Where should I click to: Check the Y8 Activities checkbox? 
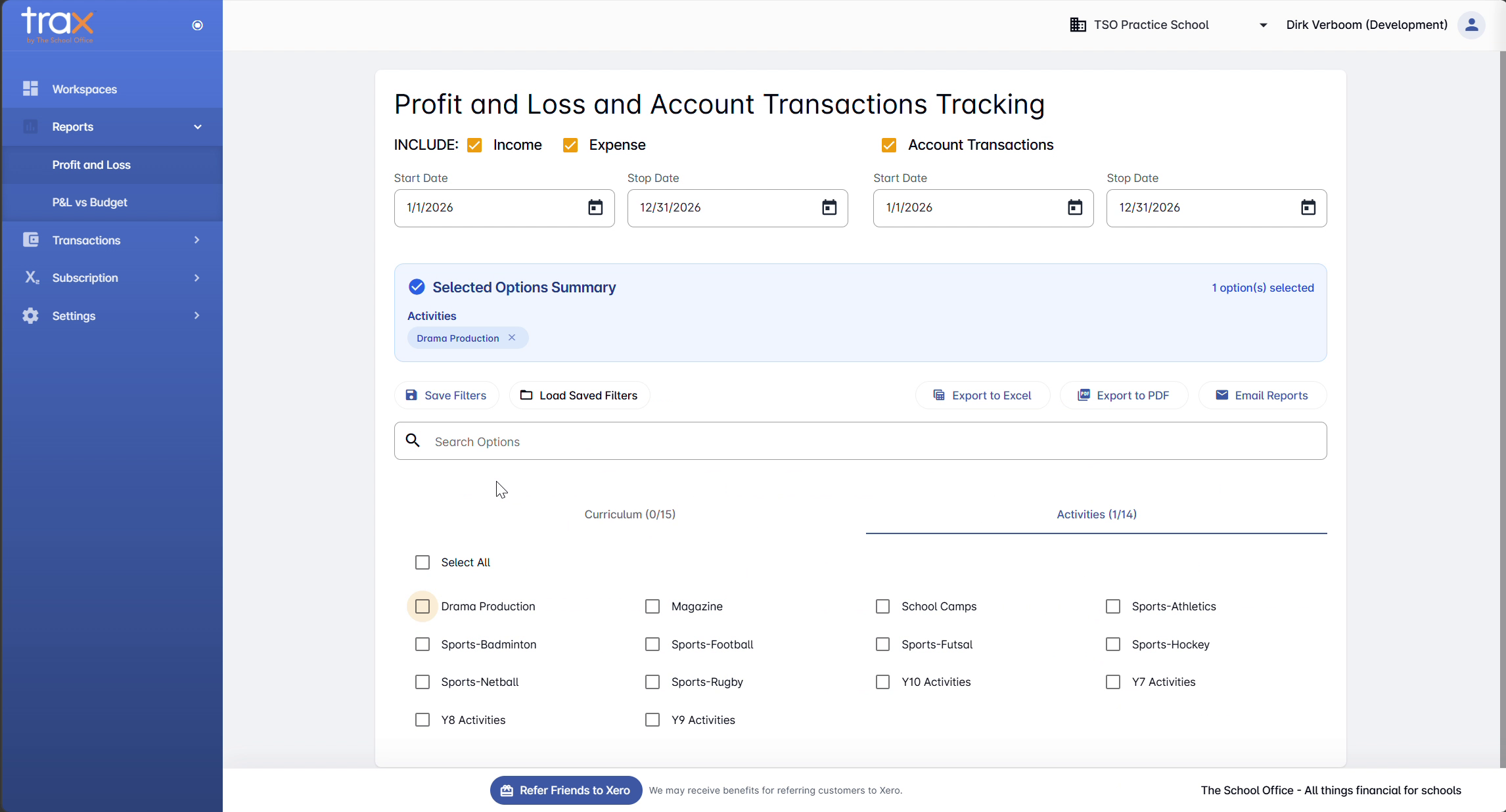coord(422,720)
